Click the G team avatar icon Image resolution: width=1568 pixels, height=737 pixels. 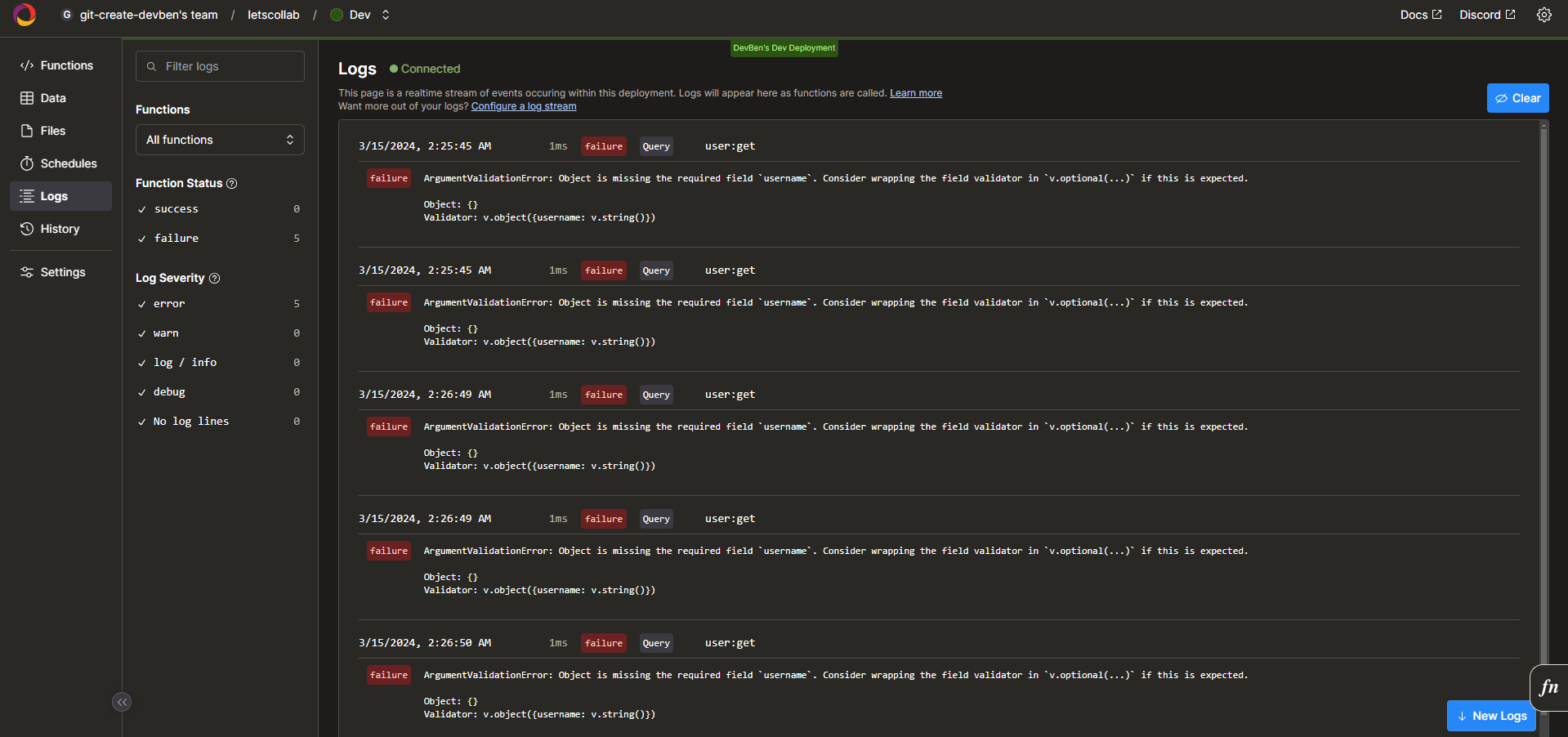[x=67, y=15]
